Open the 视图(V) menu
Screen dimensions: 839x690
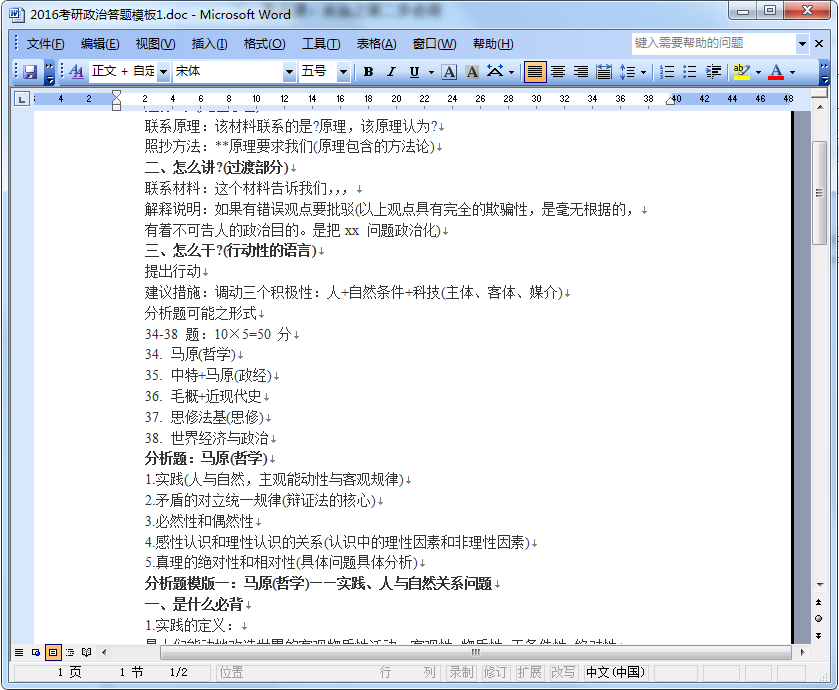[x=155, y=44]
